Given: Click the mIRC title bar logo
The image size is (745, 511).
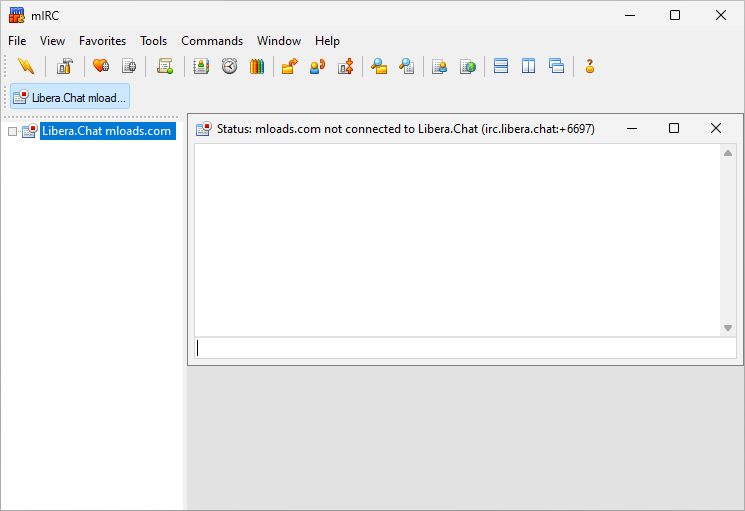Looking at the screenshot, I should [x=17, y=16].
